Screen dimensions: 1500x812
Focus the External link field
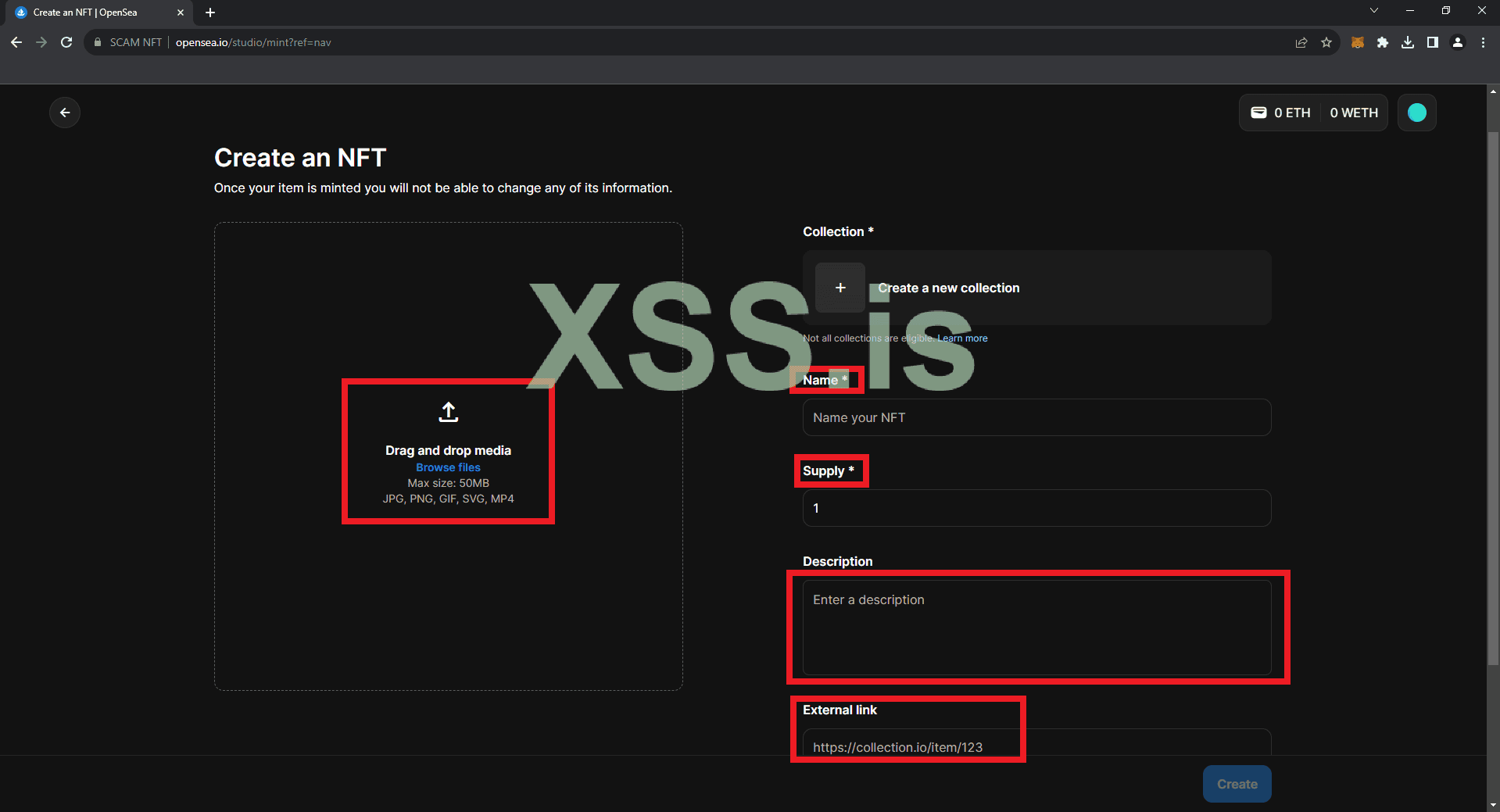1037,743
